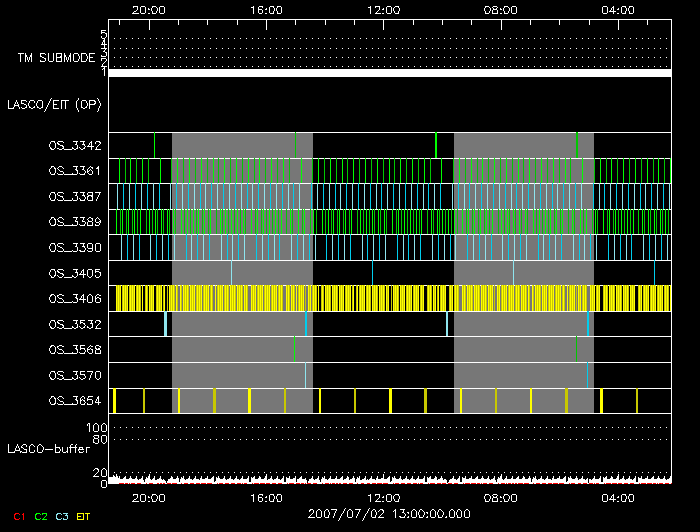Click the red C1 legend label
Image resolution: width=700 pixels, height=532 pixels.
tap(16, 516)
